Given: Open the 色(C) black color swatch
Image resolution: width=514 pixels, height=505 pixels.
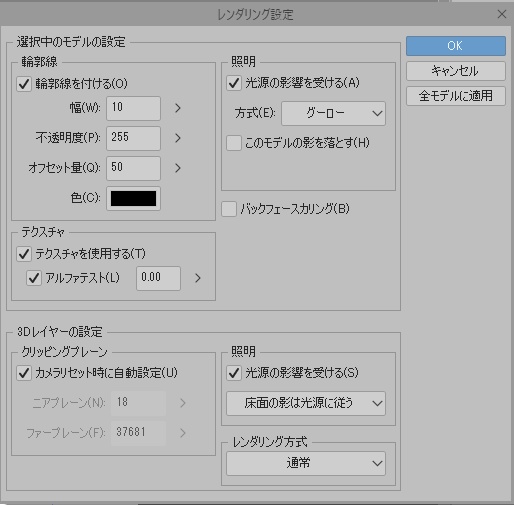Looking at the screenshot, I should pyautogui.click(x=133, y=199).
